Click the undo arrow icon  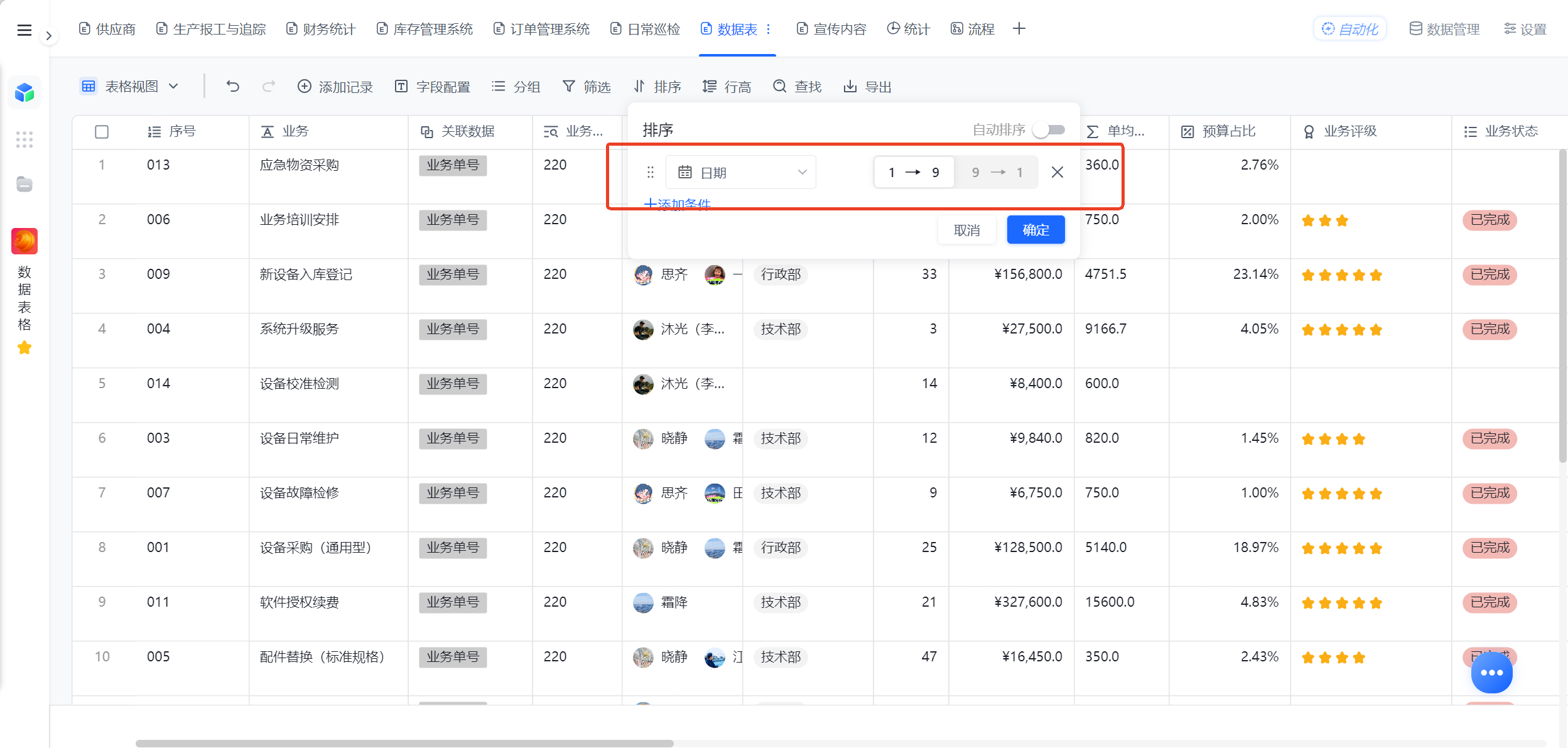[233, 86]
